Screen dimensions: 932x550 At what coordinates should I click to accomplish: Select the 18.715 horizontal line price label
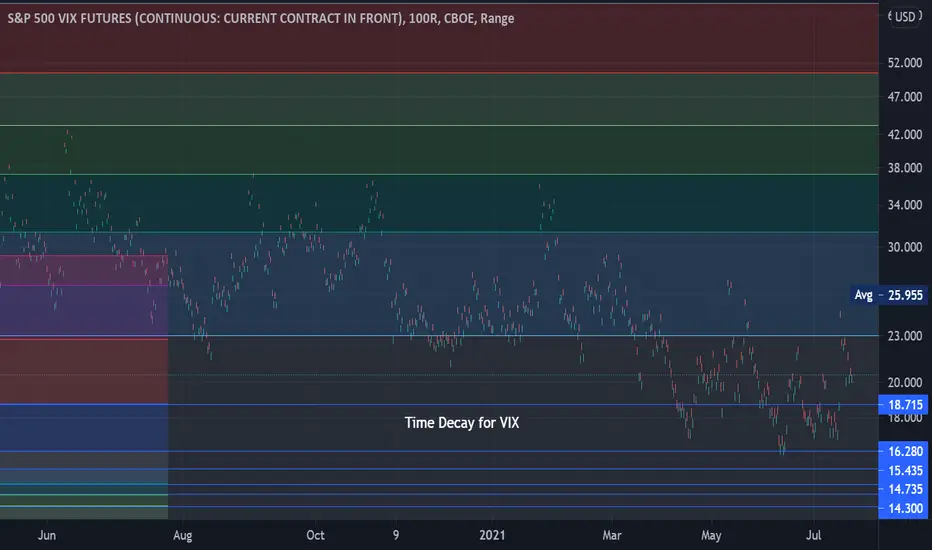[905, 405]
